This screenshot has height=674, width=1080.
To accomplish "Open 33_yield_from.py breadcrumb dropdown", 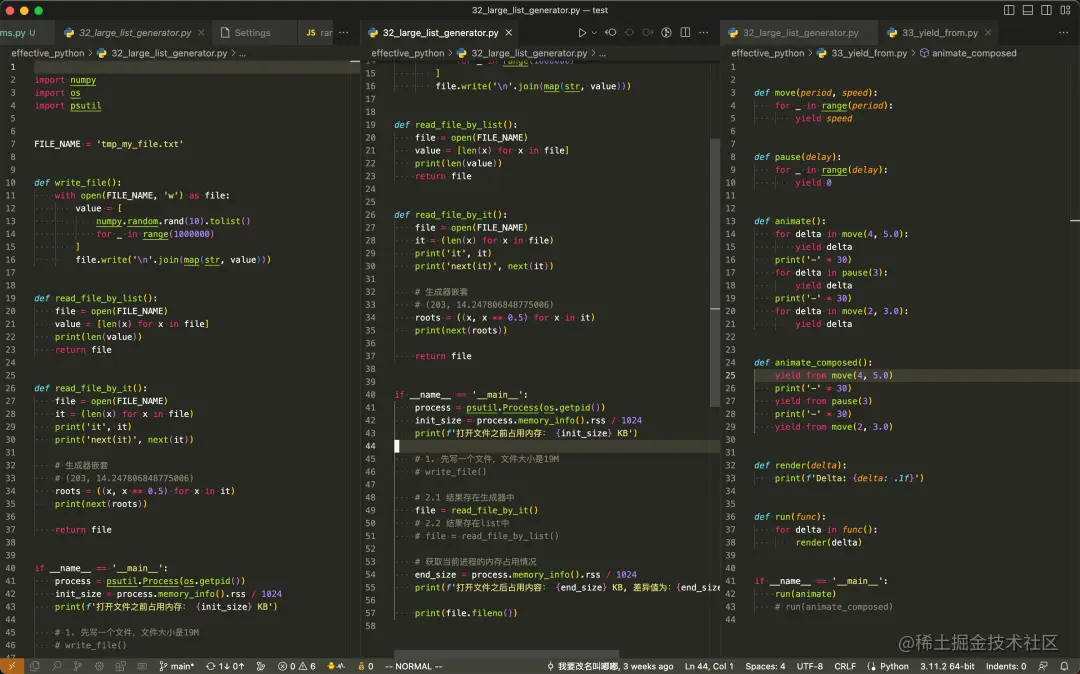I will 862,53.
